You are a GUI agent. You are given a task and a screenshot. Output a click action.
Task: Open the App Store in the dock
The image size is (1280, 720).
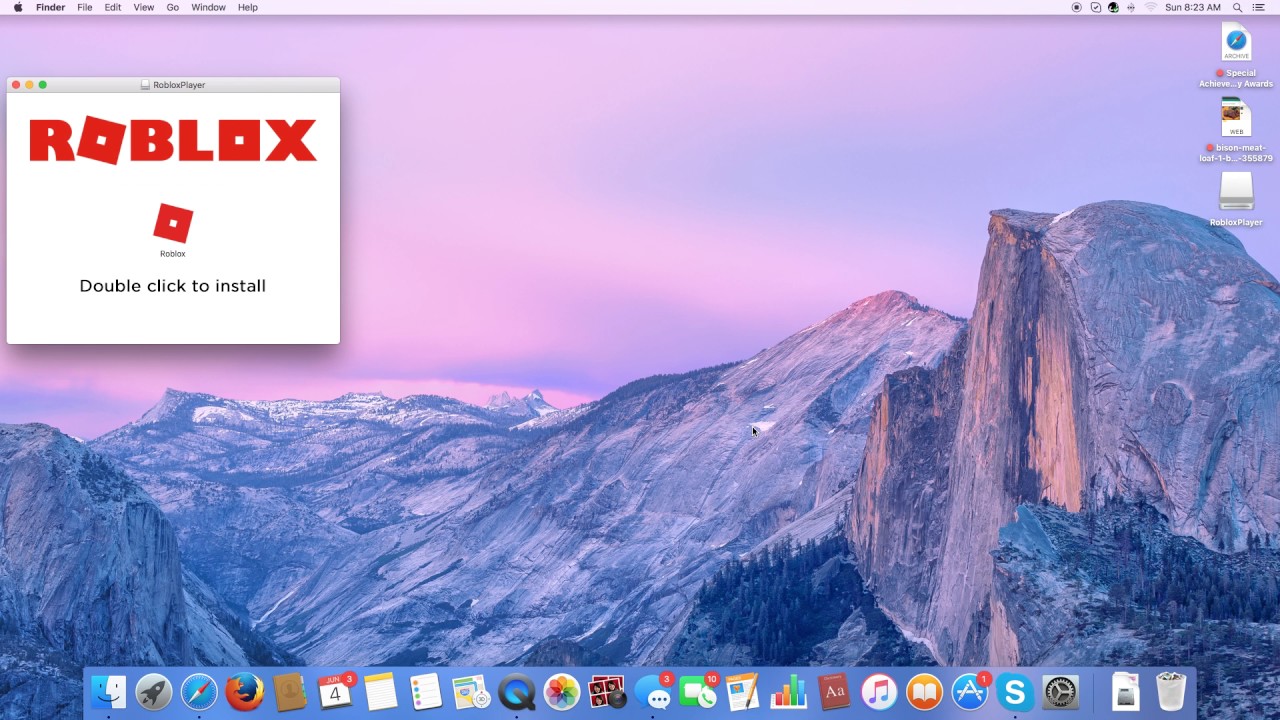[x=970, y=692]
